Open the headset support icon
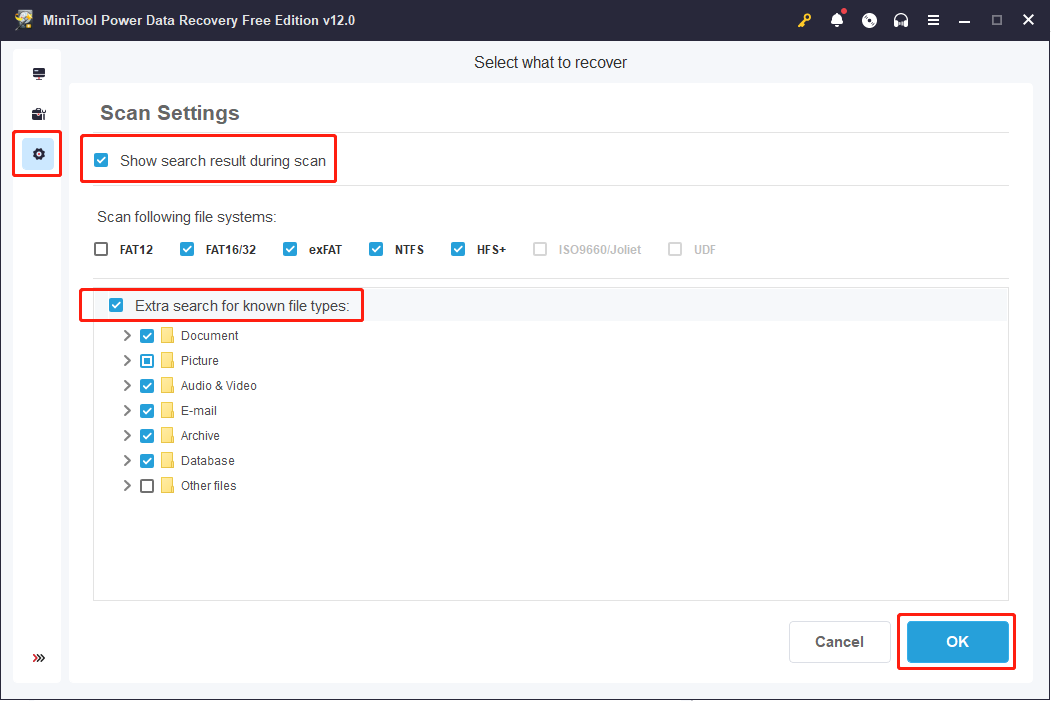 901,21
